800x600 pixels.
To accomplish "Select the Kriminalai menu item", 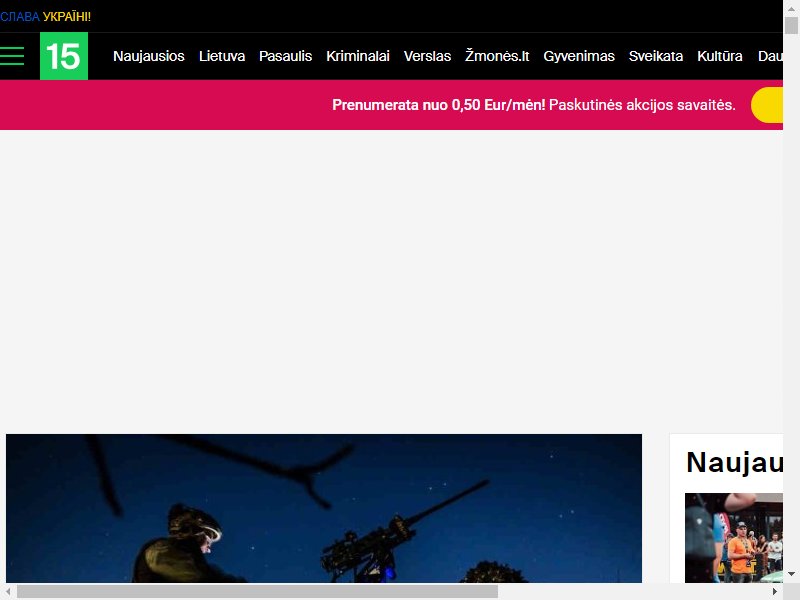I will 358,56.
